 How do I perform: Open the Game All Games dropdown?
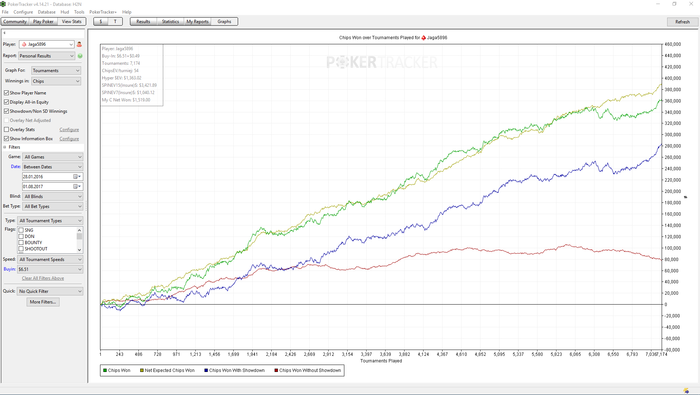point(53,157)
